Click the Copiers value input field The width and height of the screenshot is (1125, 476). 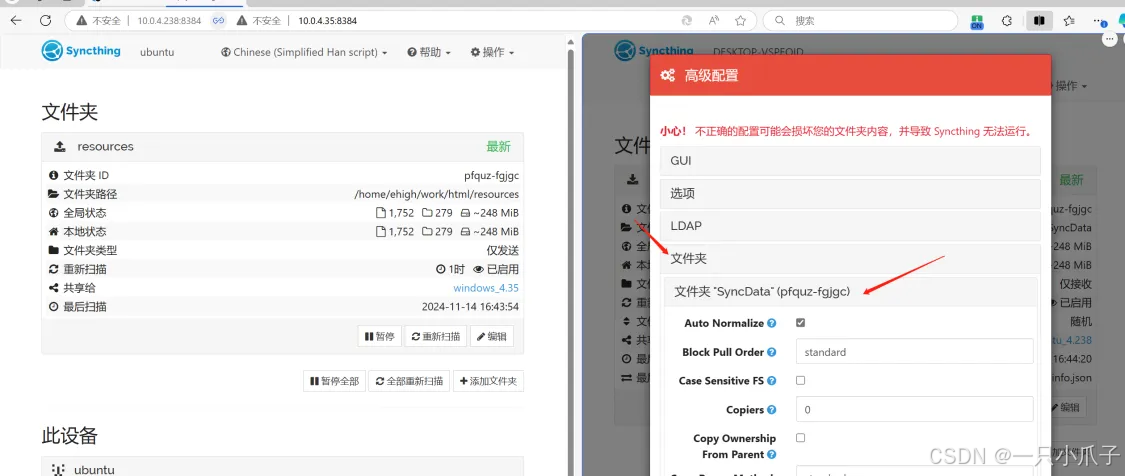pos(915,410)
